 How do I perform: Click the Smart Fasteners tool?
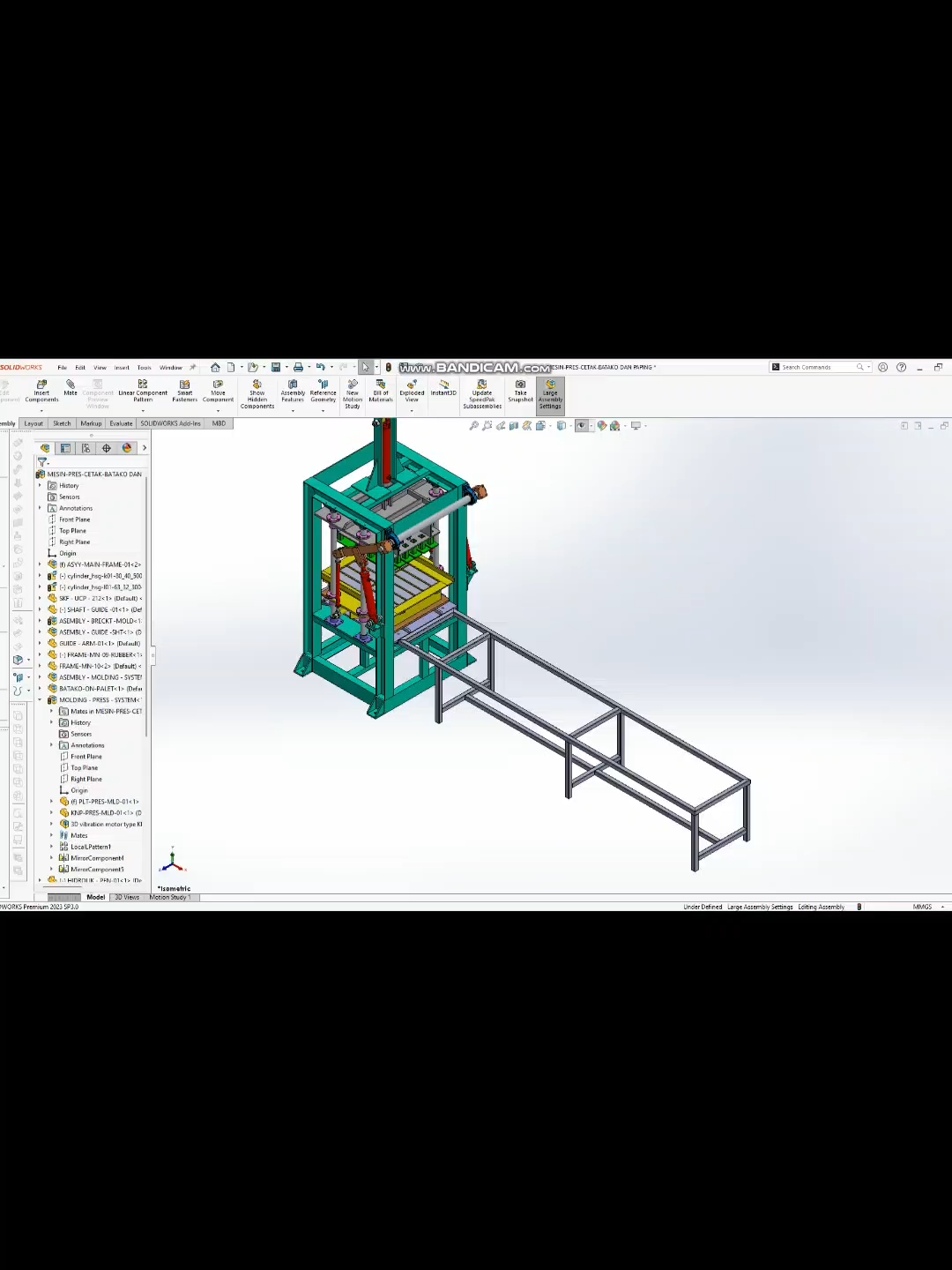coord(185,391)
